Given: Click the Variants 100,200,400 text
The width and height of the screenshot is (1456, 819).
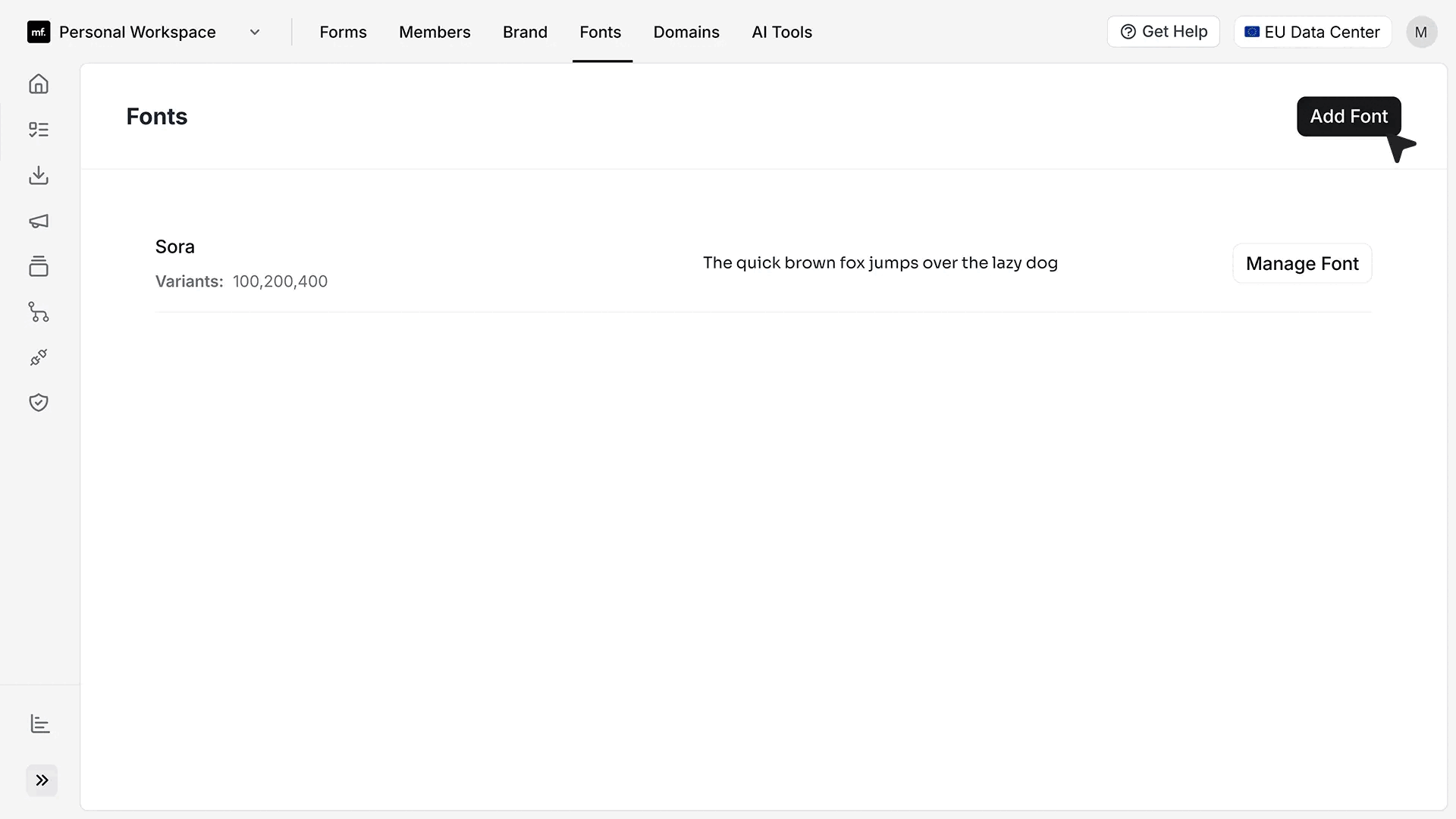Looking at the screenshot, I should (x=241, y=281).
